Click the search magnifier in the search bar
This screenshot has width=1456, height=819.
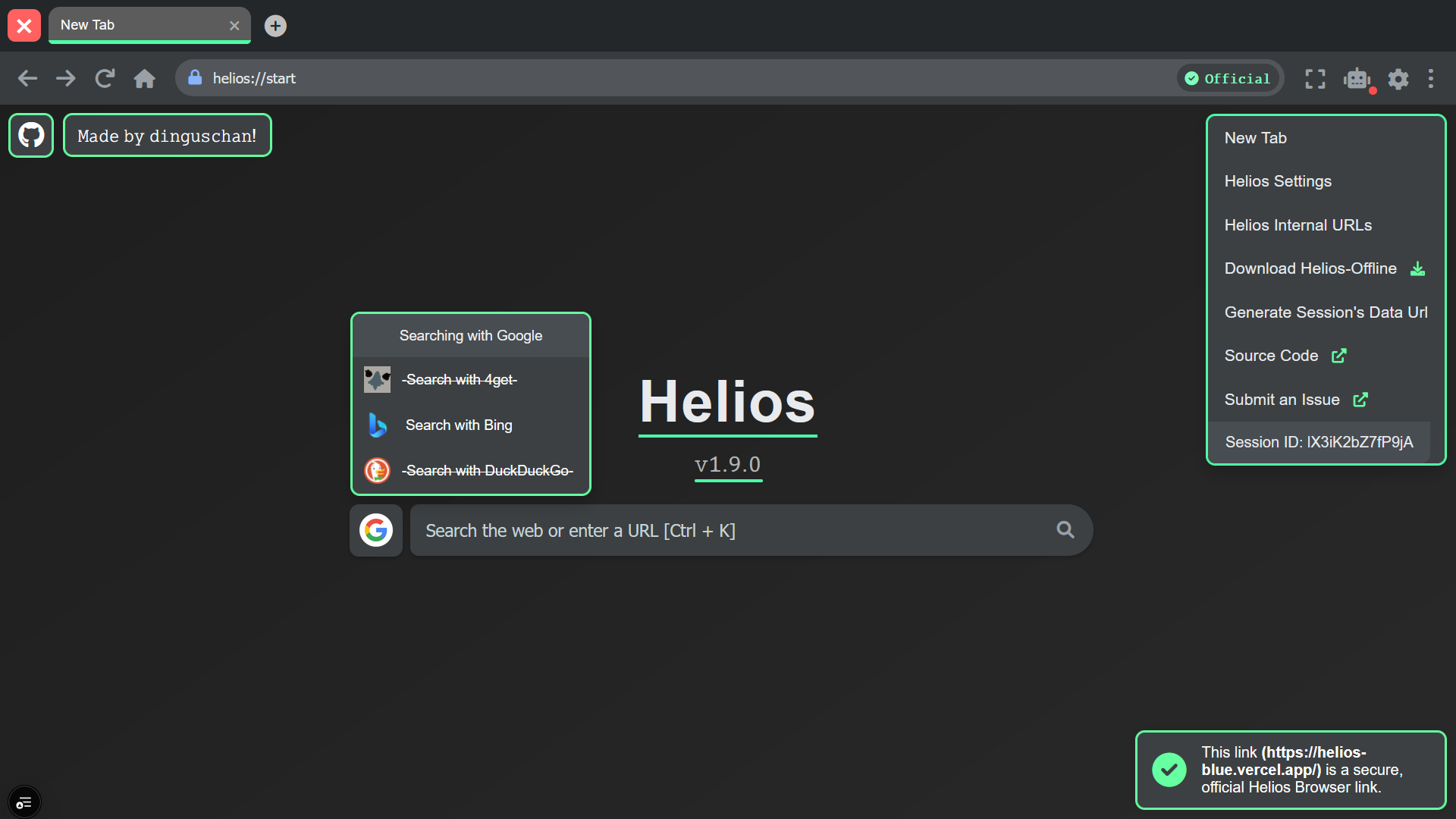pos(1065,529)
